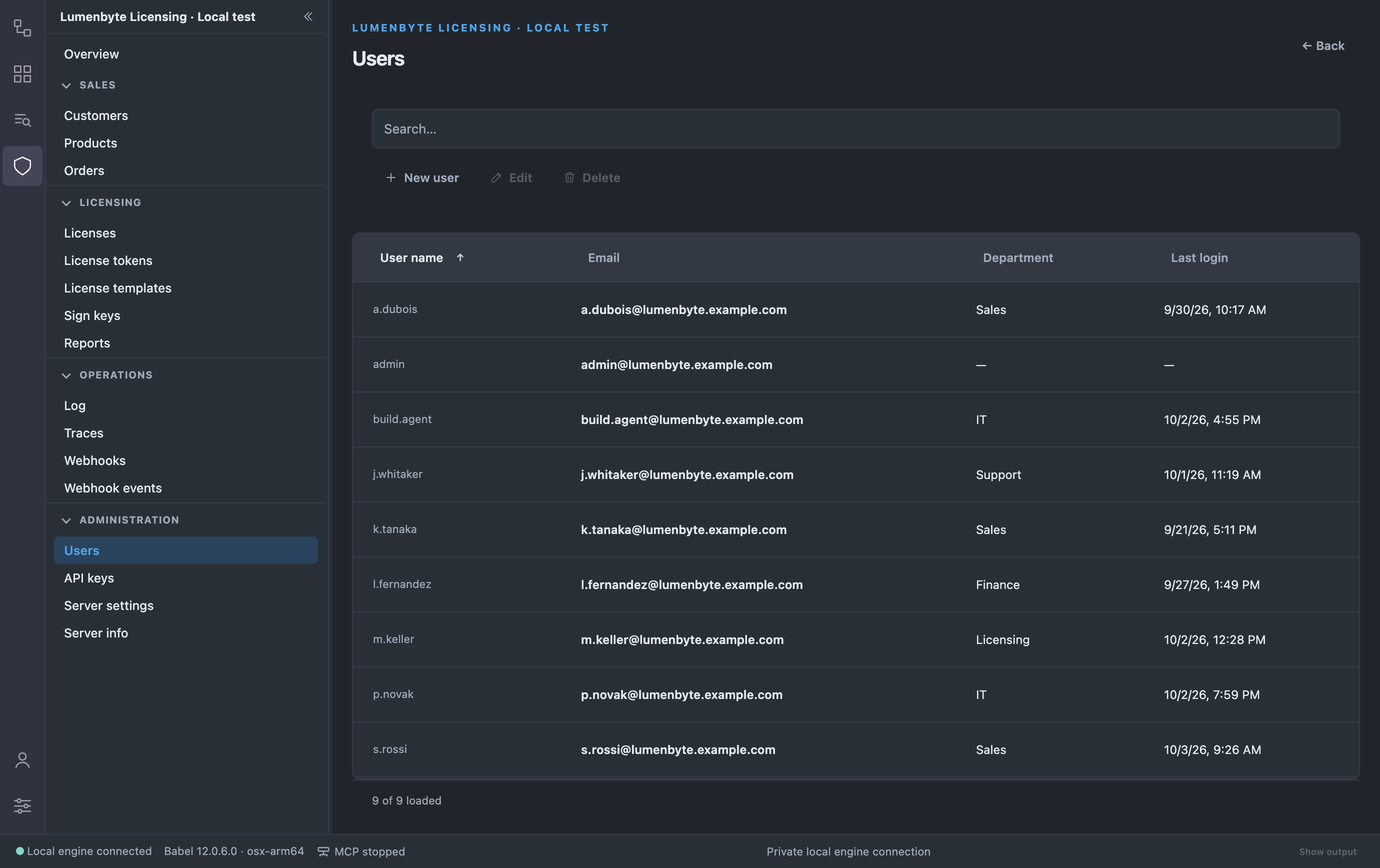Go to Customers page
Viewport: 1380px width, 868px height.
pos(96,115)
